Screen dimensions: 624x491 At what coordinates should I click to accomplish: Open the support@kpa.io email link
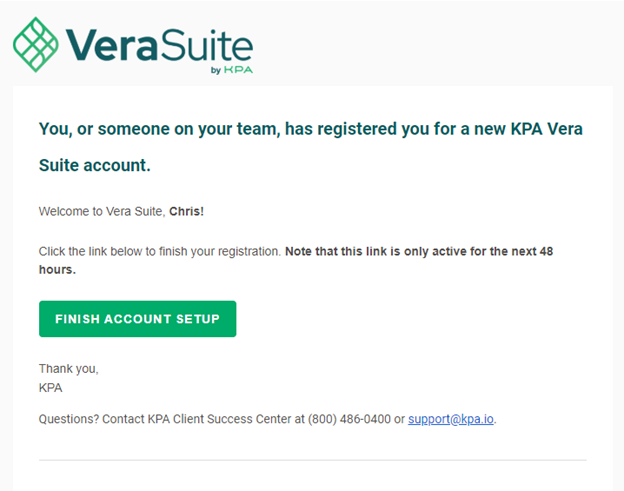tap(451, 419)
